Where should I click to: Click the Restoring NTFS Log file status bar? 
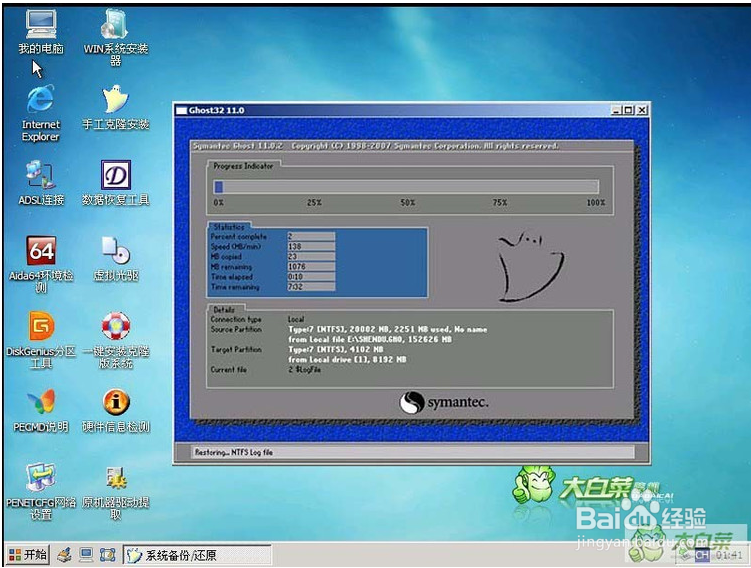[x=414, y=452]
